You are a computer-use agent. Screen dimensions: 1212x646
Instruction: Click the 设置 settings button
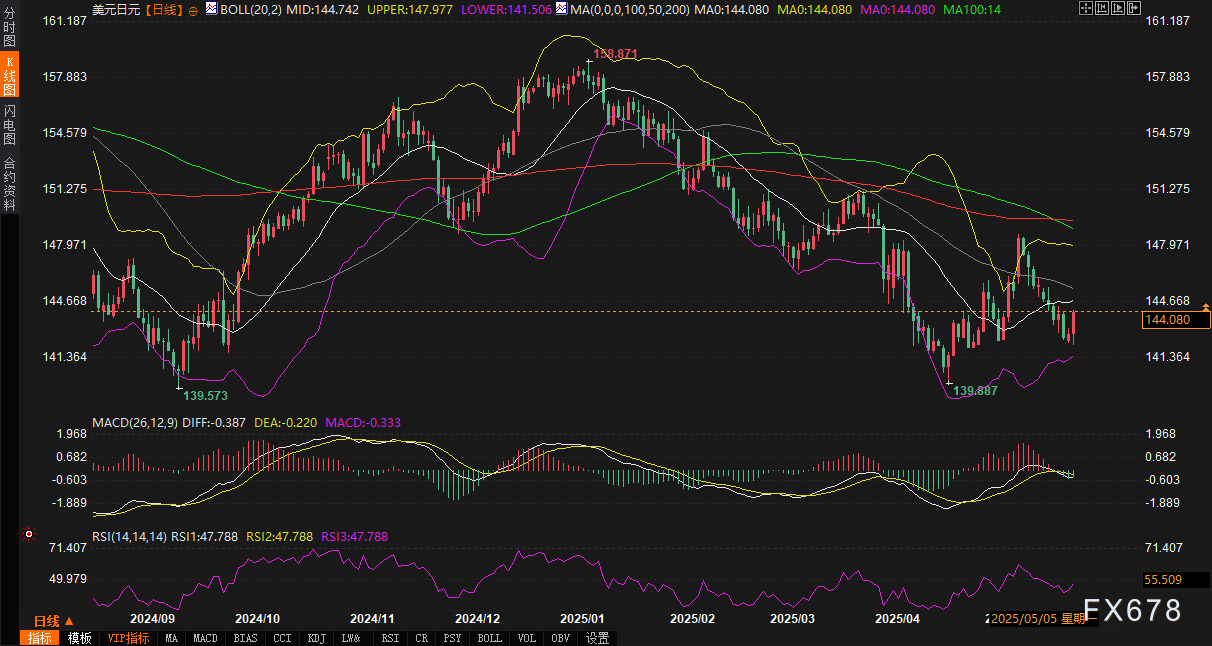(x=598, y=638)
